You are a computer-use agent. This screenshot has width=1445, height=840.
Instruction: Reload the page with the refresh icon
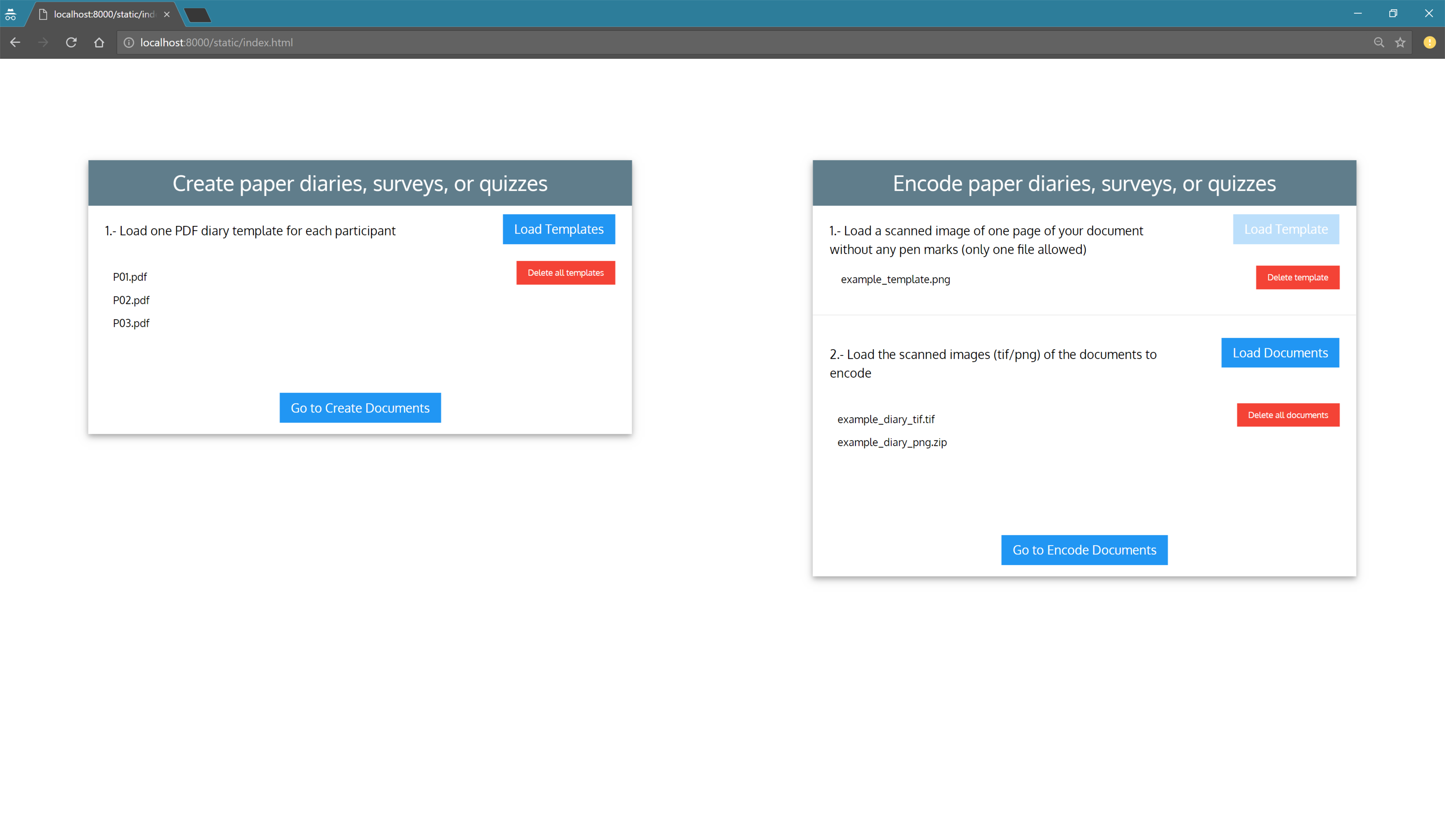coord(71,42)
